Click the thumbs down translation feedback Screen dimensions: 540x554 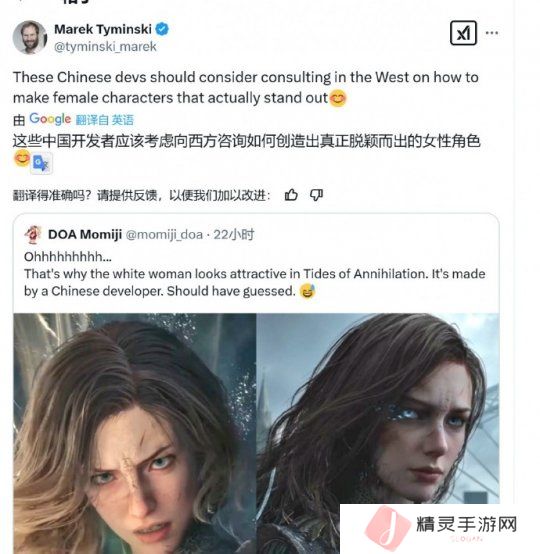pyautogui.click(x=316, y=195)
